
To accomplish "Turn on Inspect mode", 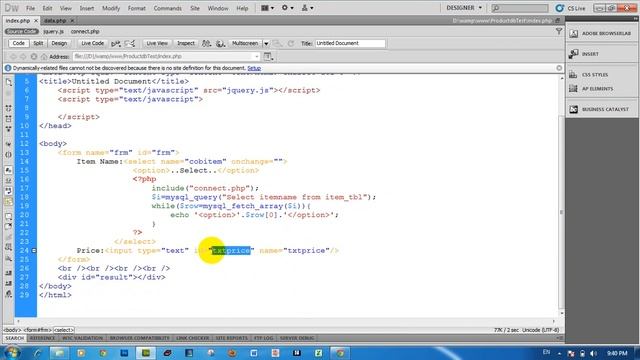I will pos(186,43).
